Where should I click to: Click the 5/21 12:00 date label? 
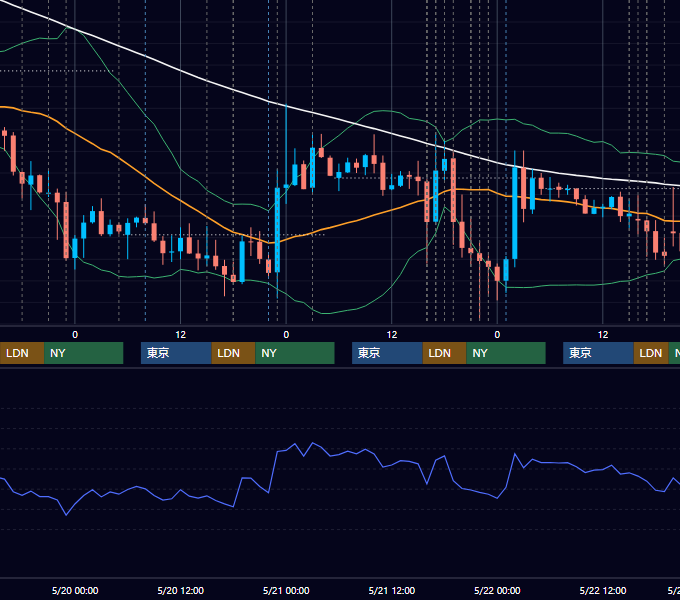coord(392,590)
